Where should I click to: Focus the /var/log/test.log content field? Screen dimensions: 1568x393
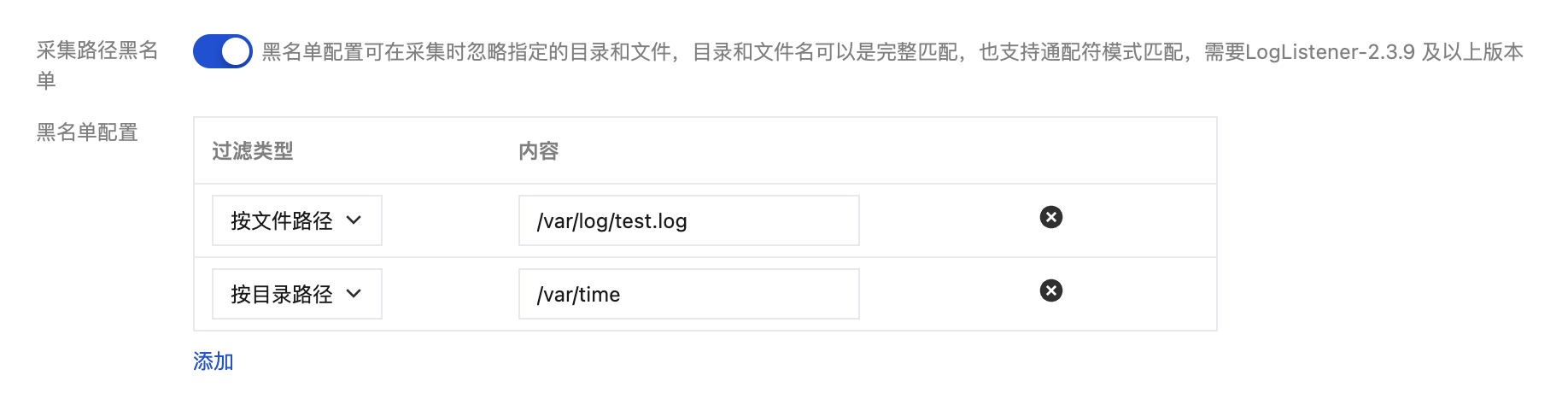click(688, 220)
